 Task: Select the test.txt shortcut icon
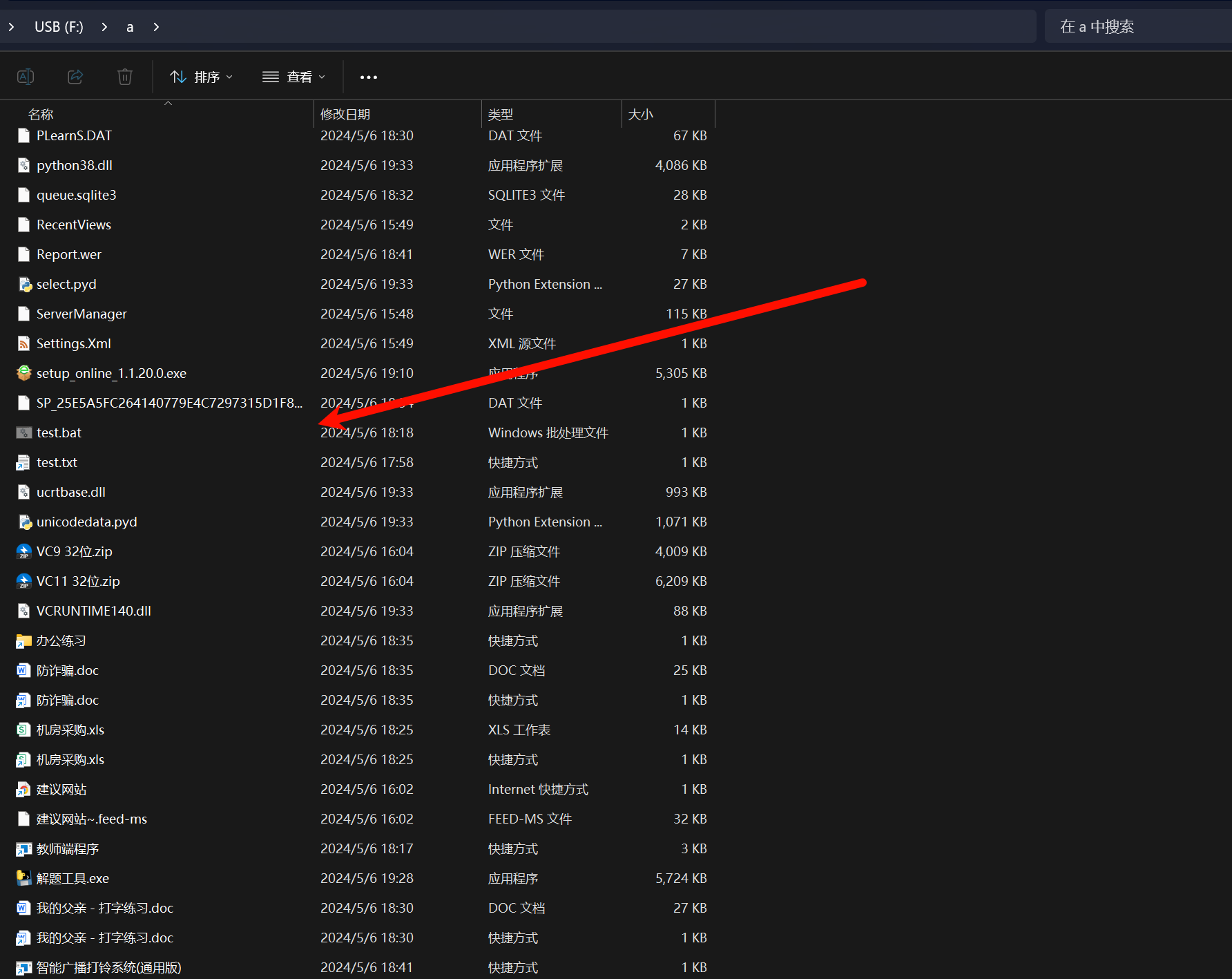pos(24,462)
